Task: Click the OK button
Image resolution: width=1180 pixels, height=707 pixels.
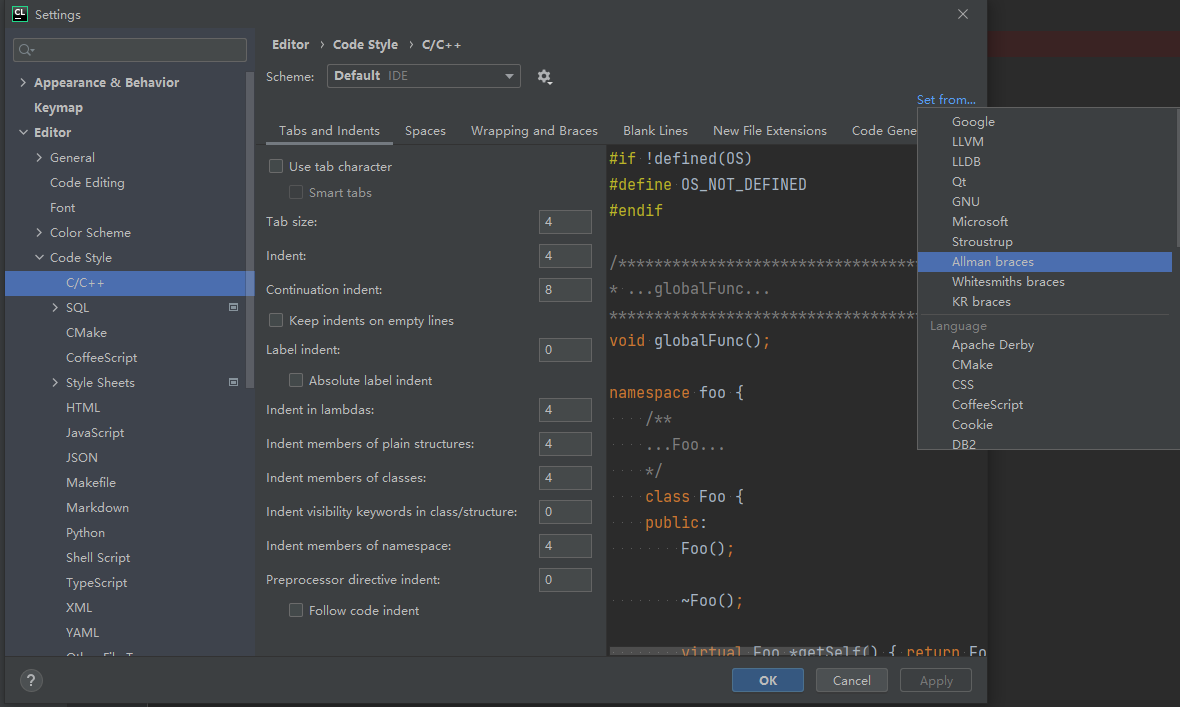Action: (768, 681)
